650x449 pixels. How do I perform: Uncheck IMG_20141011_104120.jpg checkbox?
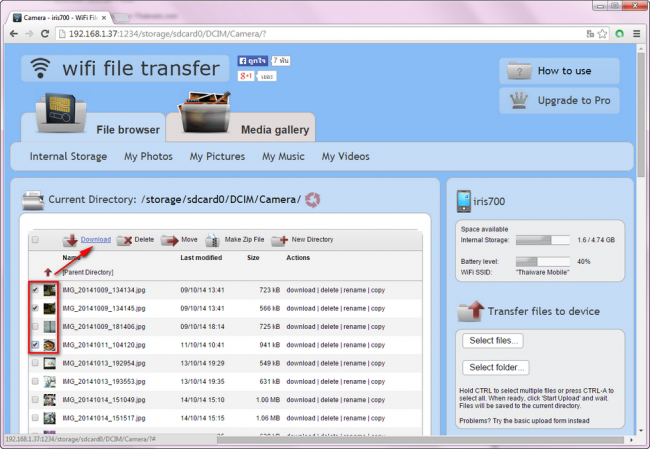[x=35, y=345]
